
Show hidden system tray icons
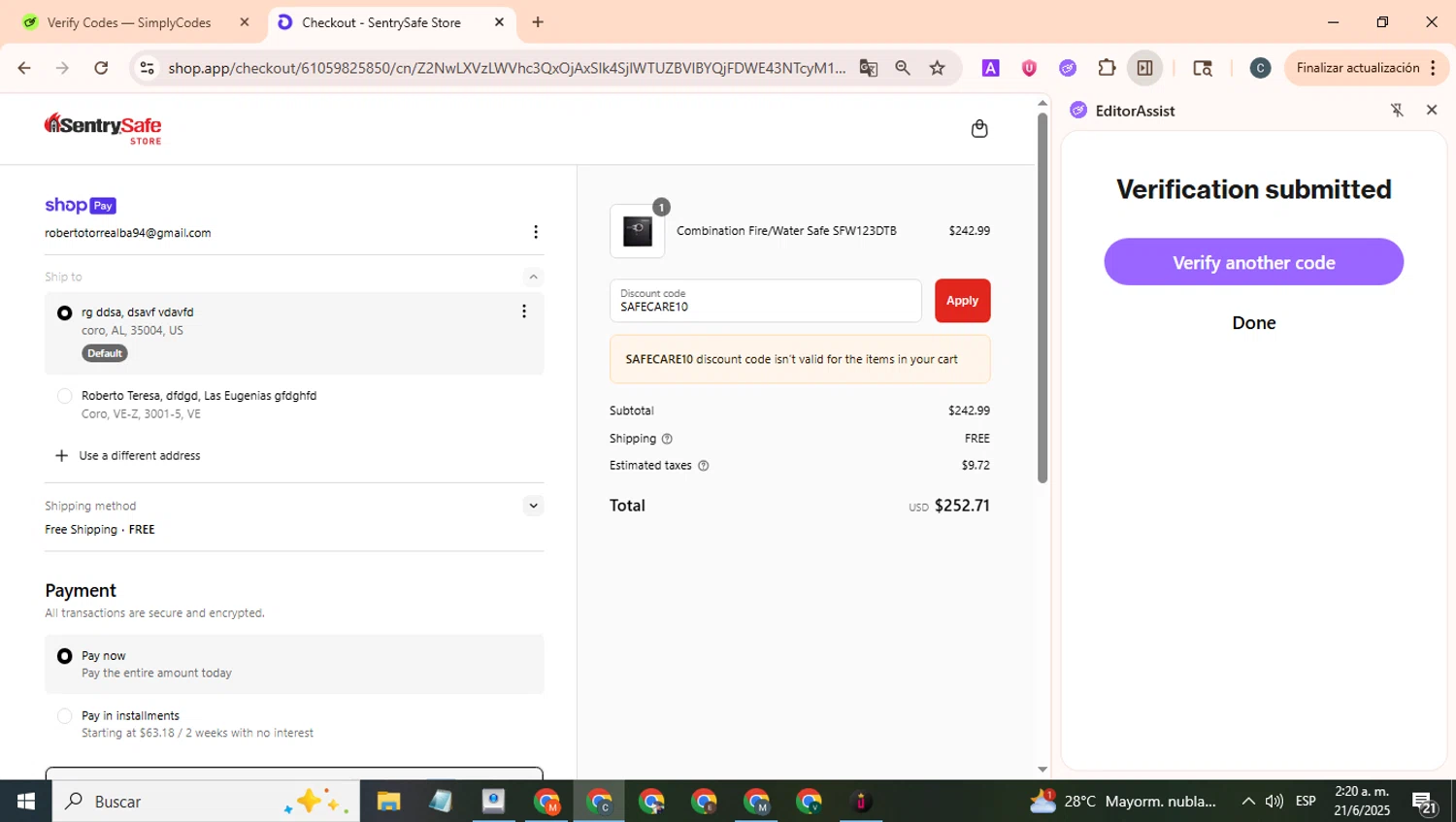1248,802
